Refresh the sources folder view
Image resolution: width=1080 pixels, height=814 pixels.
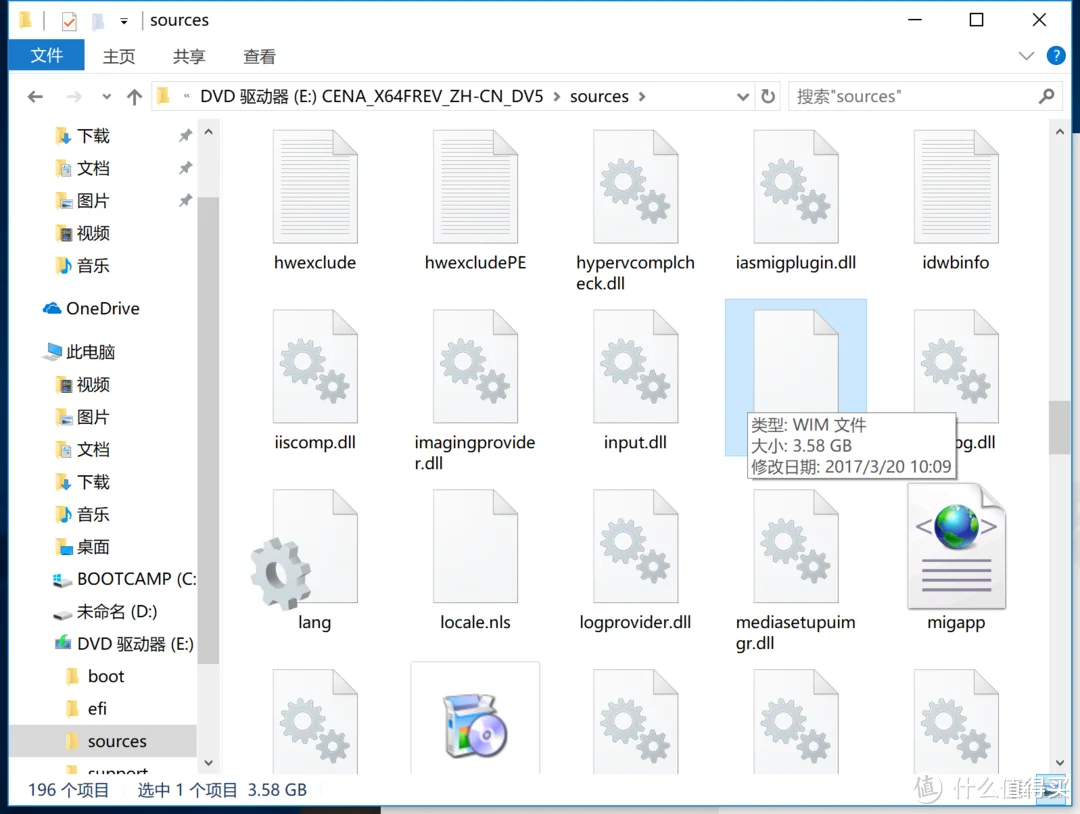click(768, 96)
